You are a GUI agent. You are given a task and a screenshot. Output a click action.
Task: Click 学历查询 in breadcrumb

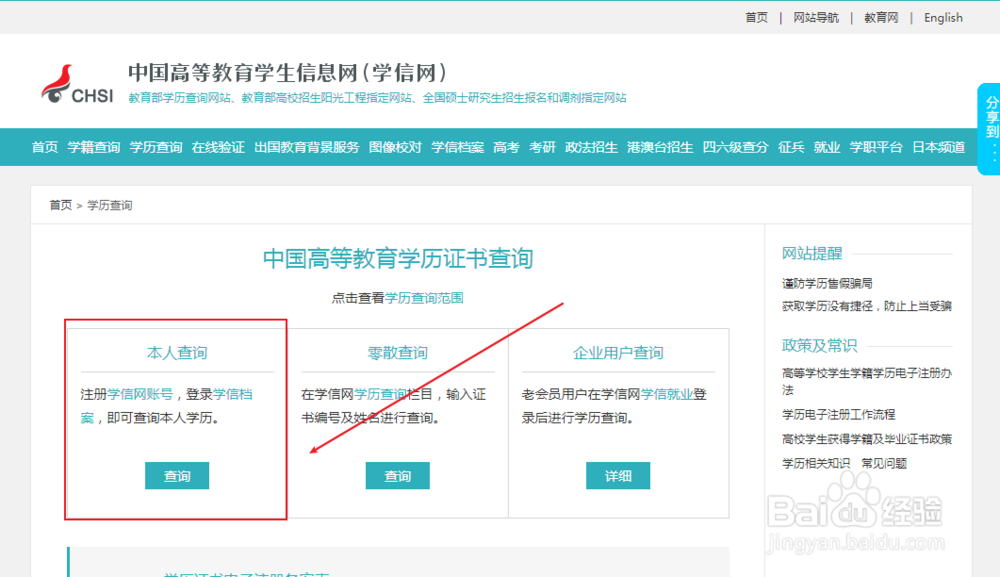pyautogui.click(x=110, y=205)
